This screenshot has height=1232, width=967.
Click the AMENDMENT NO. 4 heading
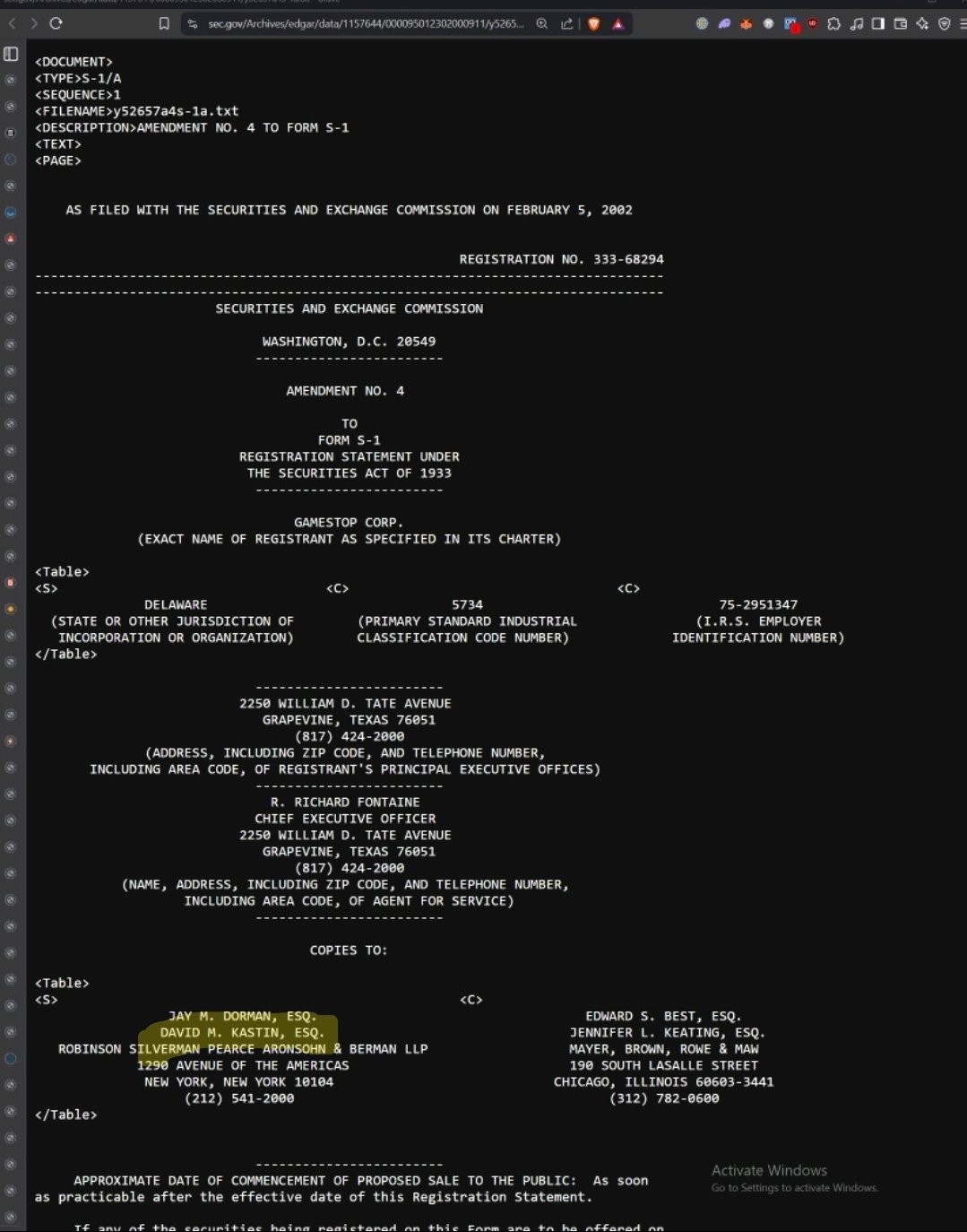coord(345,391)
